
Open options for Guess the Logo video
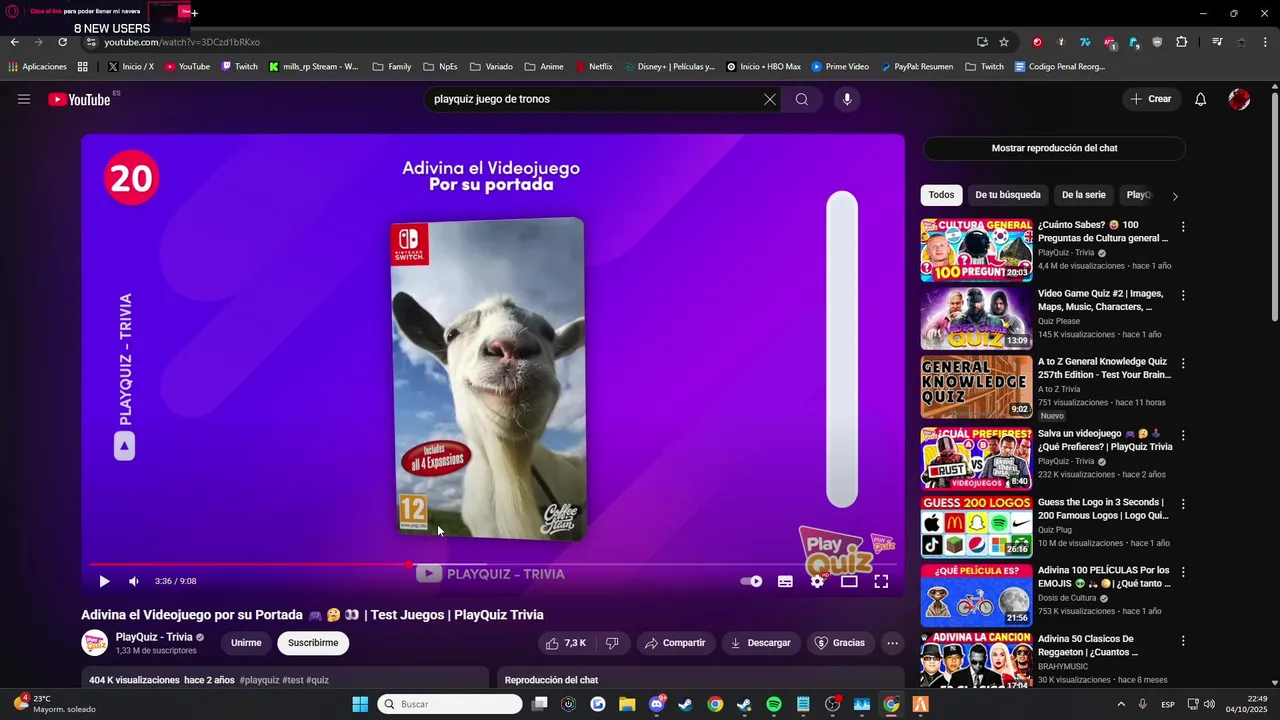pyautogui.click(x=1183, y=505)
